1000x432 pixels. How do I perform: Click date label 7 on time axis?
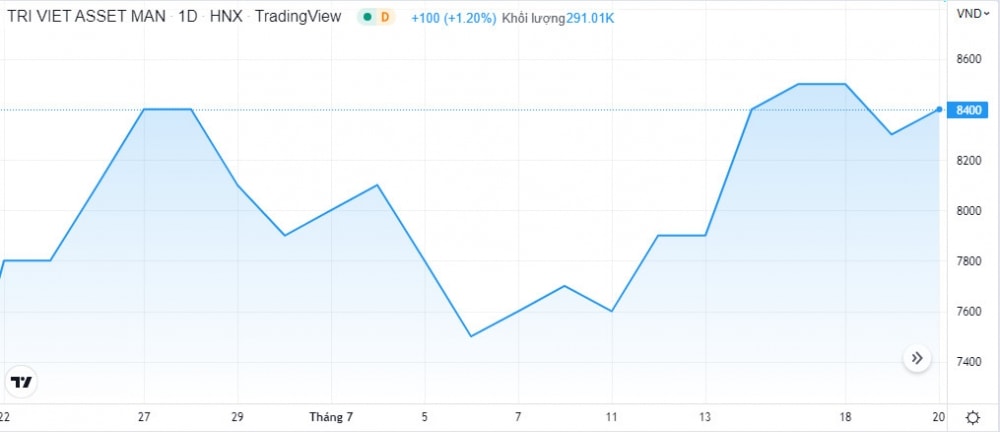point(518,417)
